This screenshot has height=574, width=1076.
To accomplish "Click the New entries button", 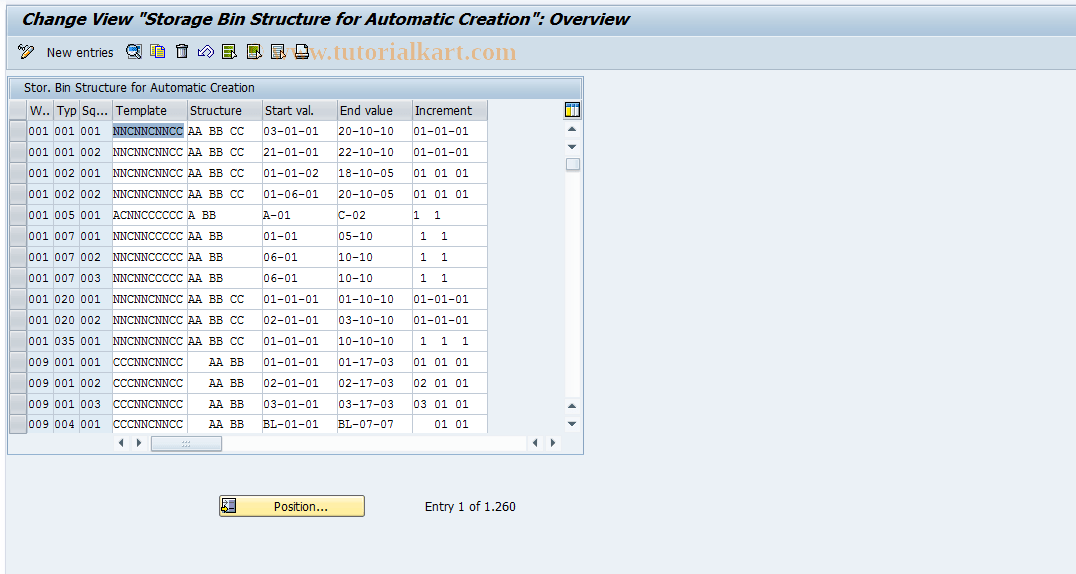I will coord(80,52).
